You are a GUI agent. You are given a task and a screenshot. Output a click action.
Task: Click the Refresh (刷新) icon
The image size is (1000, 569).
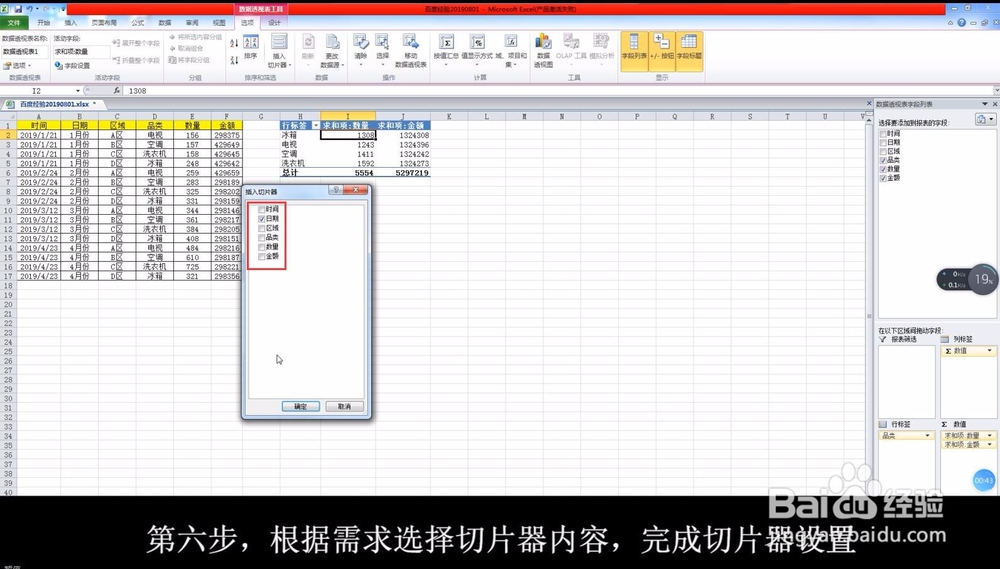click(x=308, y=48)
